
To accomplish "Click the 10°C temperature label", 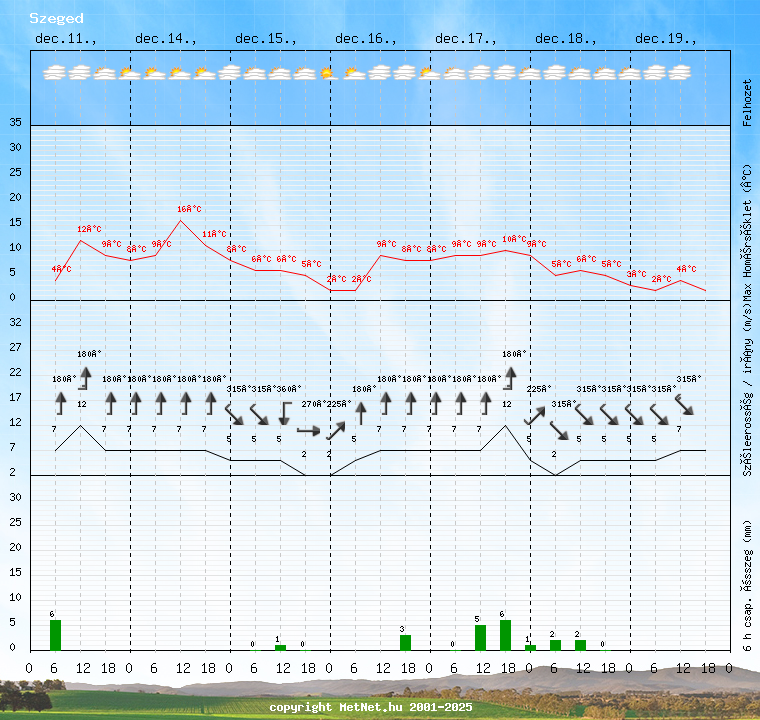I will tap(514, 239).
